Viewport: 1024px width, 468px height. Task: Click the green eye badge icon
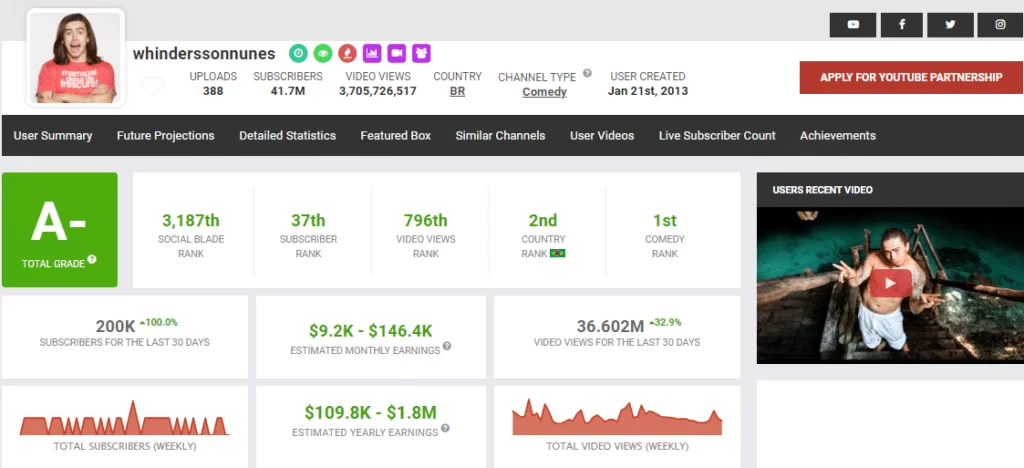322,53
